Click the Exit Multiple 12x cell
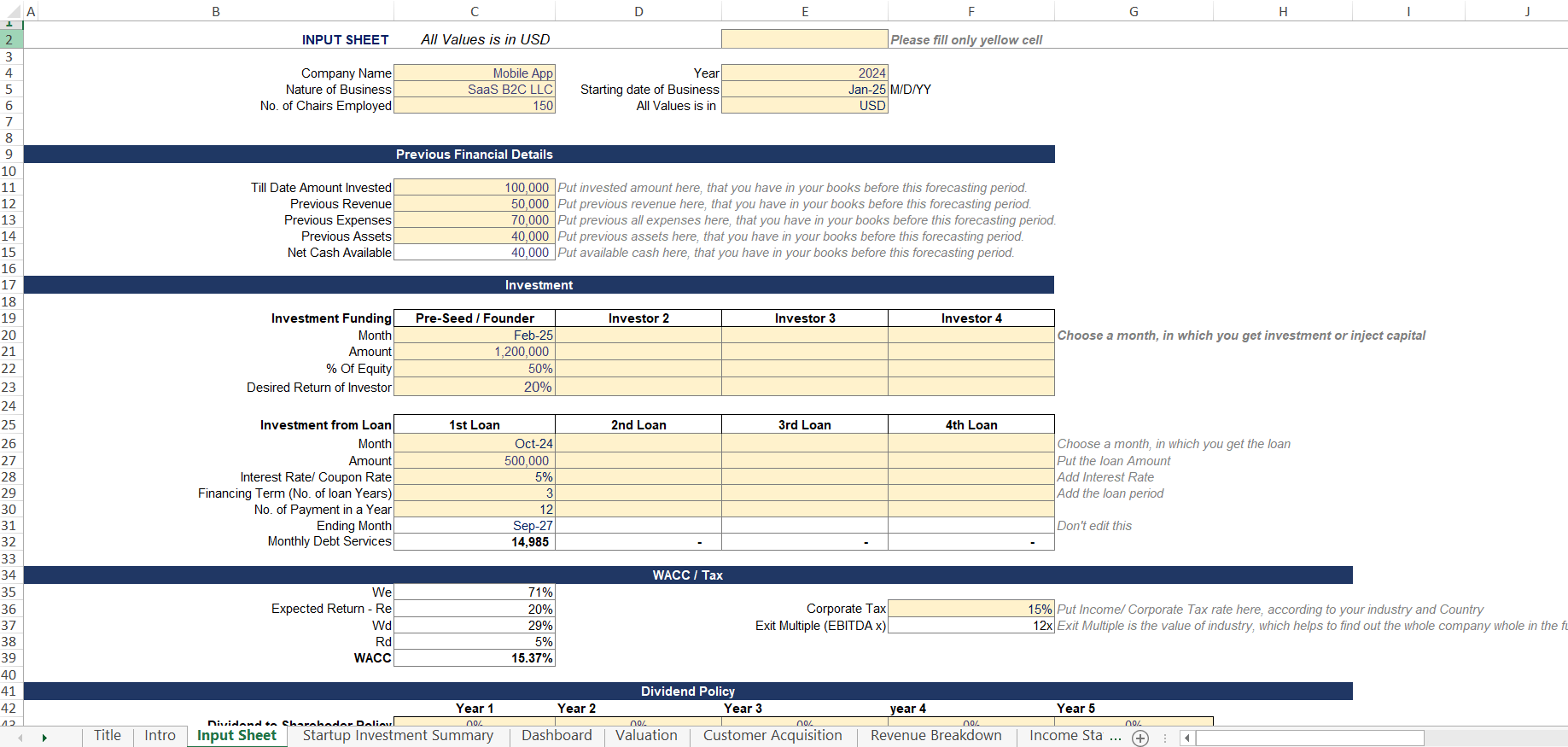The image size is (1568, 747). [x=971, y=626]
